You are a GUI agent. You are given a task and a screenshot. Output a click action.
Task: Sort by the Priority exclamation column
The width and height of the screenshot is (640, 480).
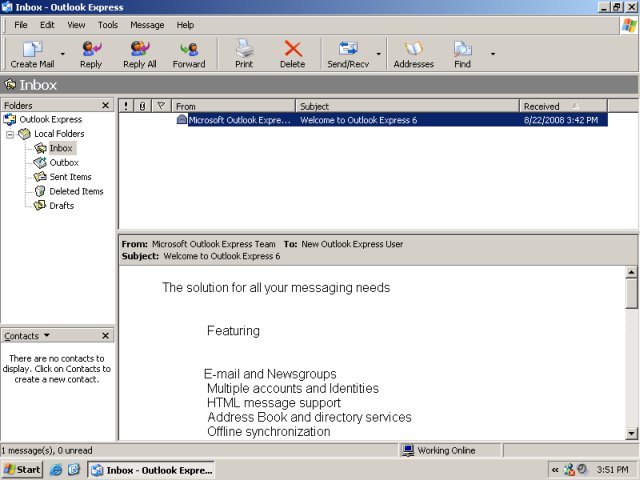(126, 106)
